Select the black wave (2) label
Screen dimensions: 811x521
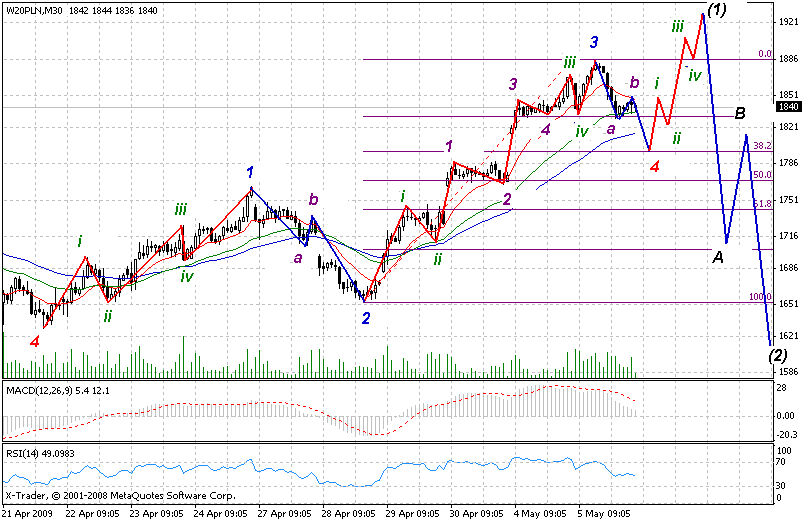tap(778, 354)
